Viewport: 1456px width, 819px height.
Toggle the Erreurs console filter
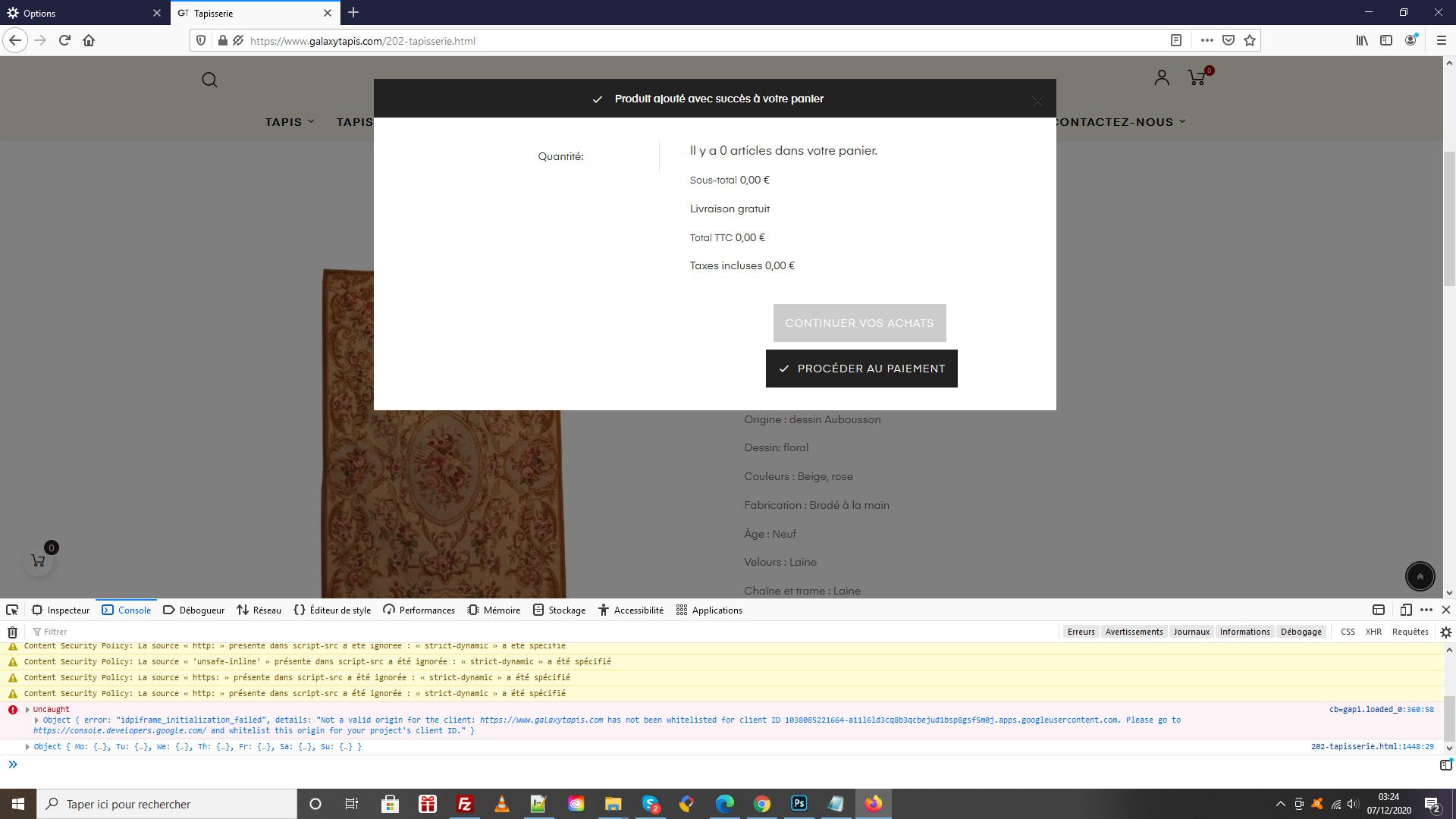(1081, 632)
